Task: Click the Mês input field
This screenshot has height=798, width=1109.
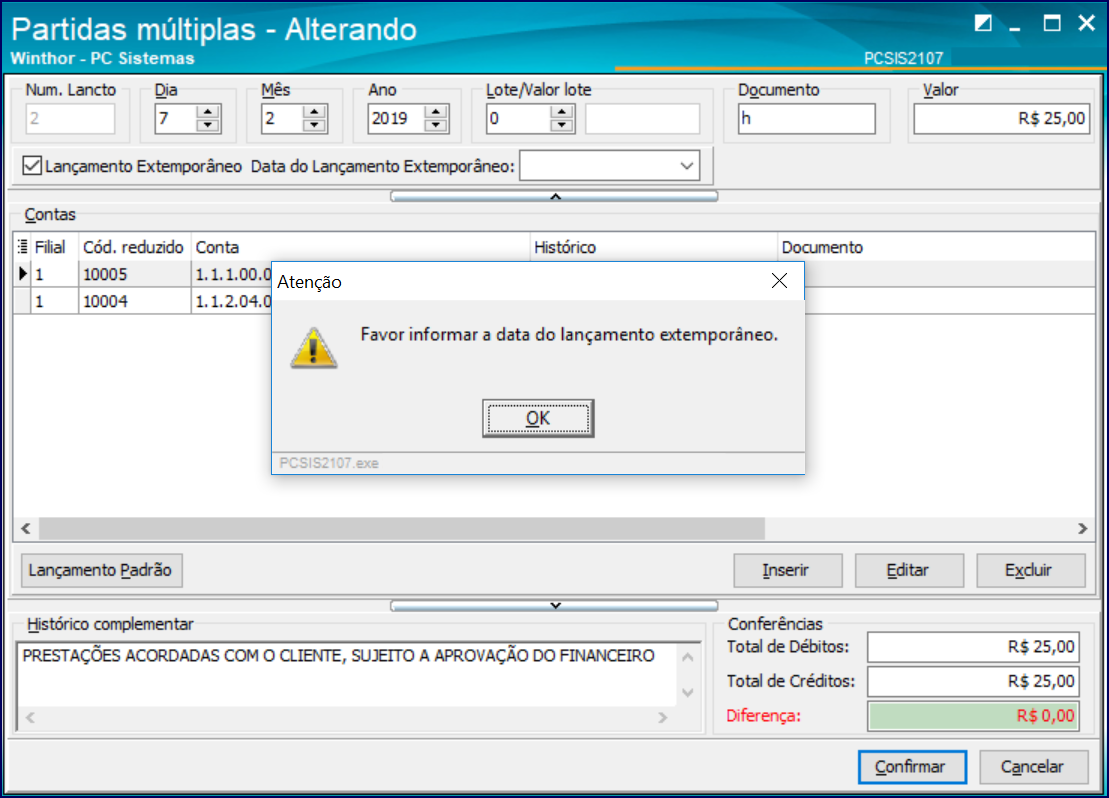Action: tap(282, 118)
